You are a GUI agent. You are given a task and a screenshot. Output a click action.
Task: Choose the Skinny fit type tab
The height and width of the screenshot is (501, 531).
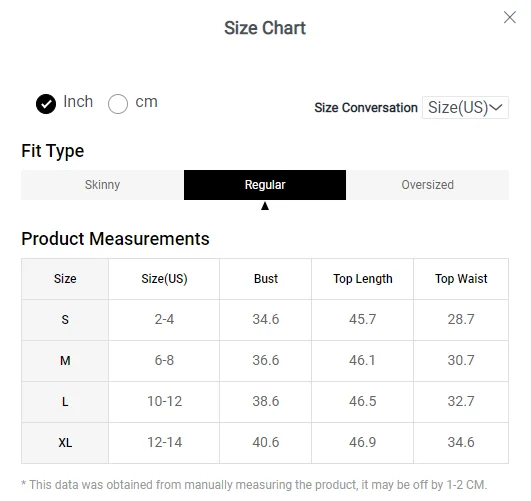point(102,185)
